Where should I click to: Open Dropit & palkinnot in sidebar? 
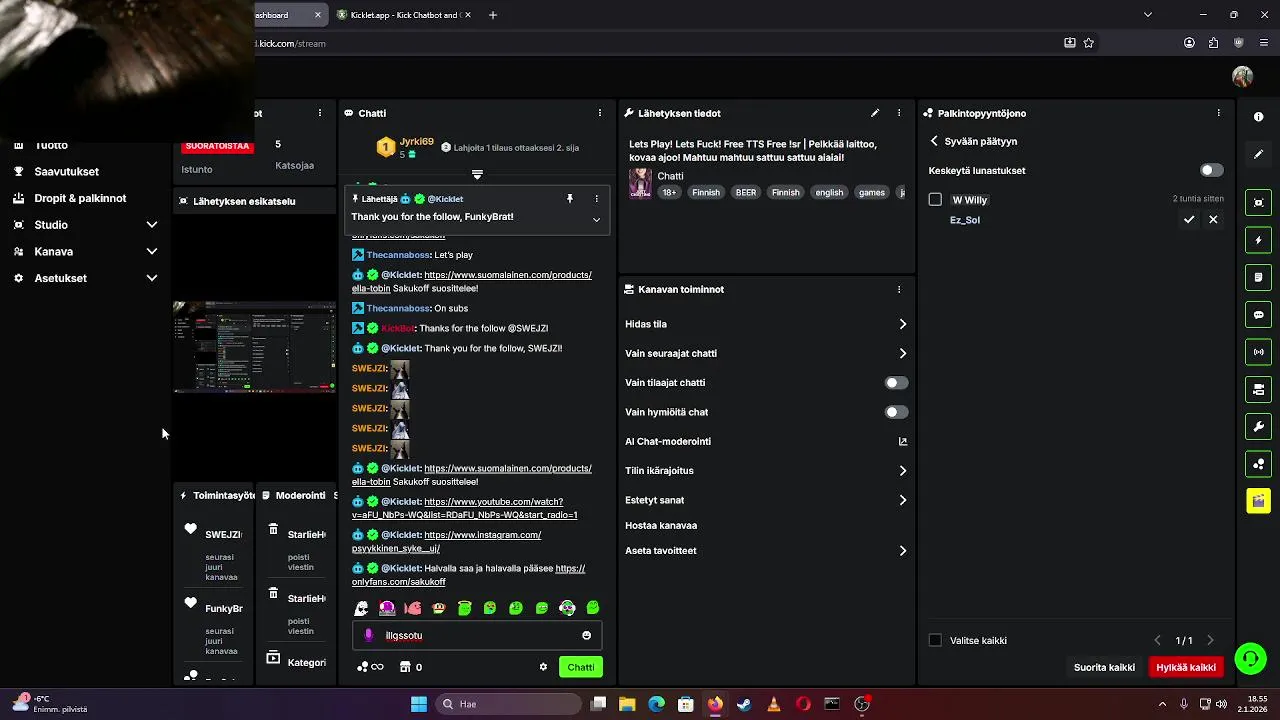[x=80, y=198]
